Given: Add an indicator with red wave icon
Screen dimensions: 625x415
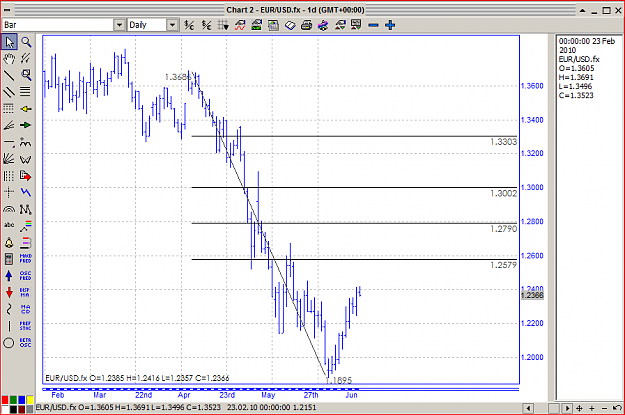Looking at the screenshot, I should (240, 25).
